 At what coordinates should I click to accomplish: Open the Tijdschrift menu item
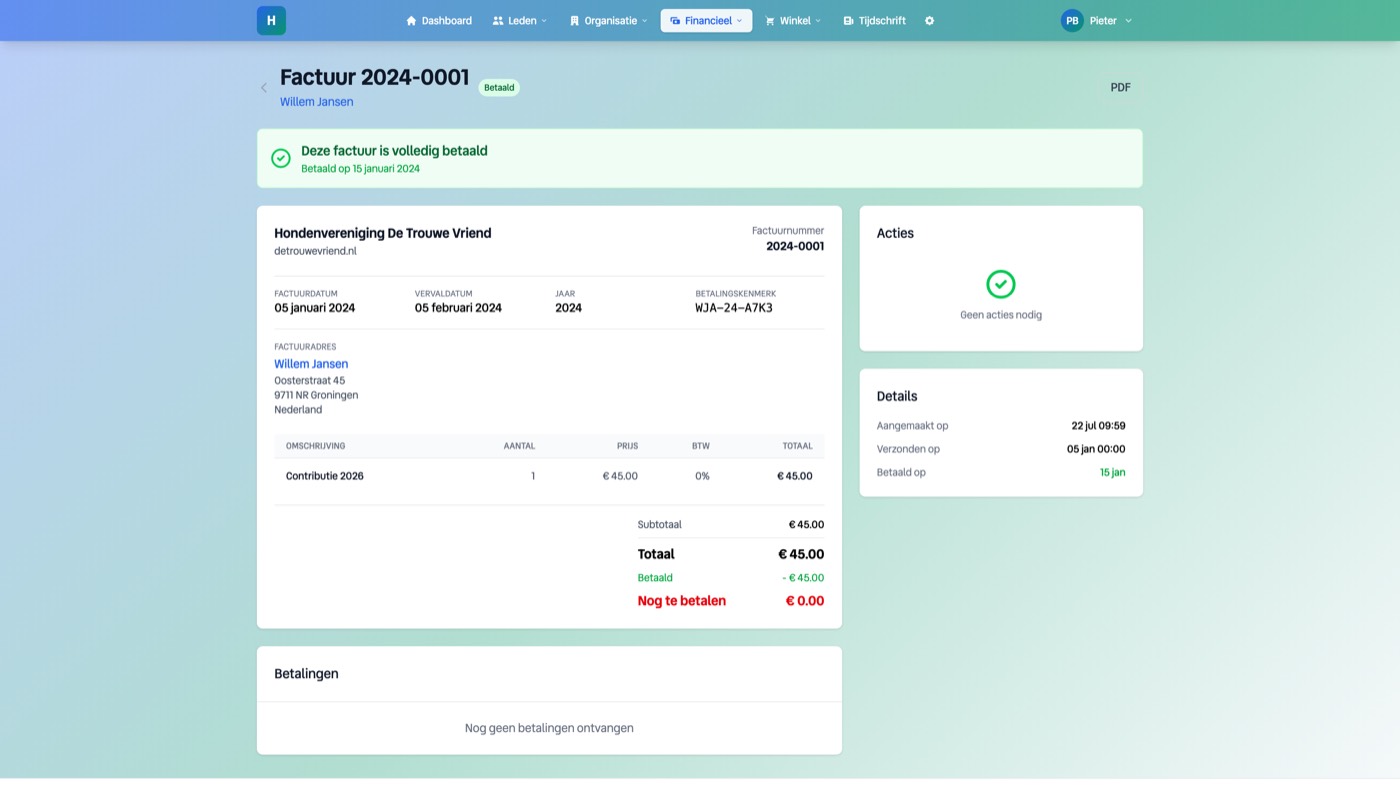[x=874, y=20]
